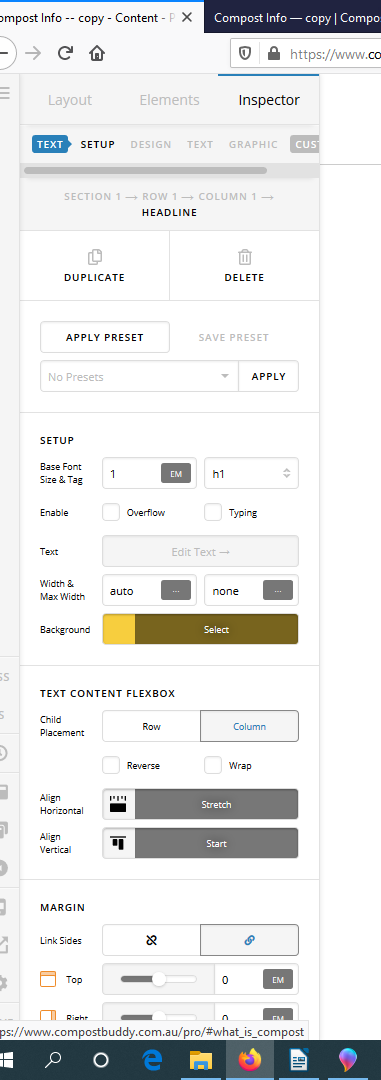Unlink margin sides
The image size is (381, 1080).
click(152, 940)
